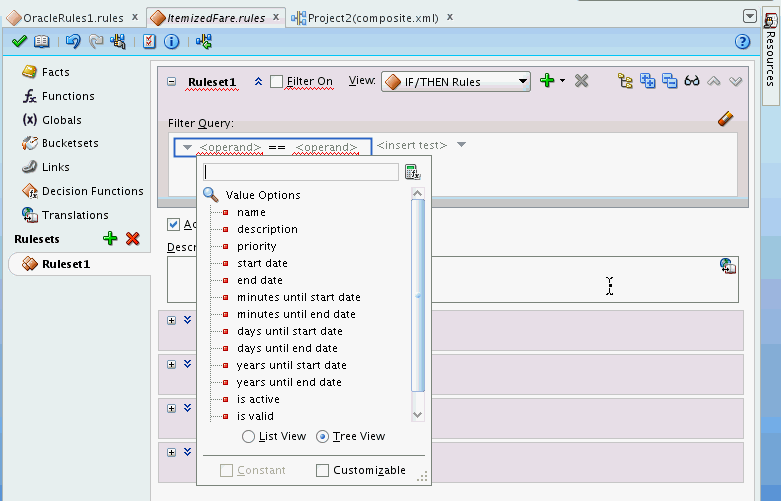Viewport: 781px width, 501px height.
Task: Click the Value Options scrollbar up arrow
Action: [x=417, y=193]
